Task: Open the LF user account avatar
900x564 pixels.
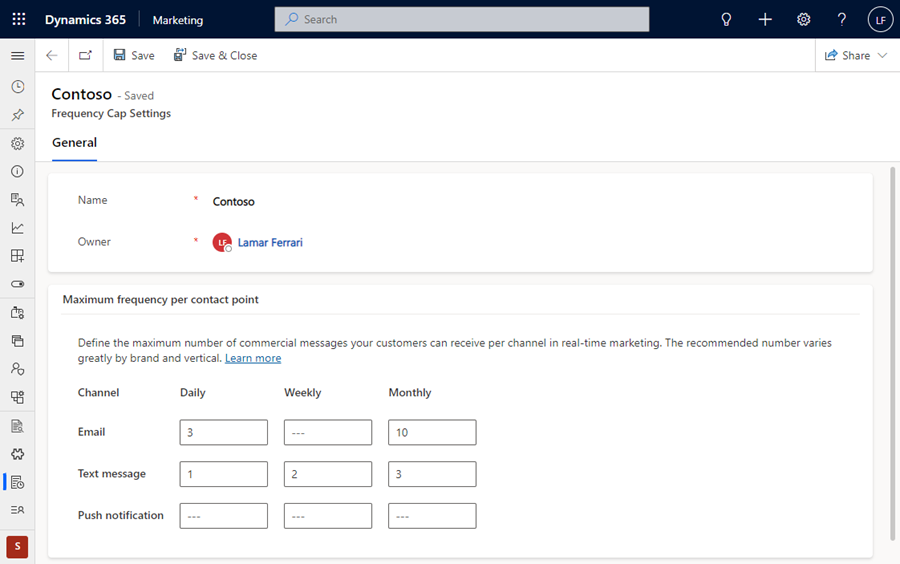Action: (x=880, y=20)
